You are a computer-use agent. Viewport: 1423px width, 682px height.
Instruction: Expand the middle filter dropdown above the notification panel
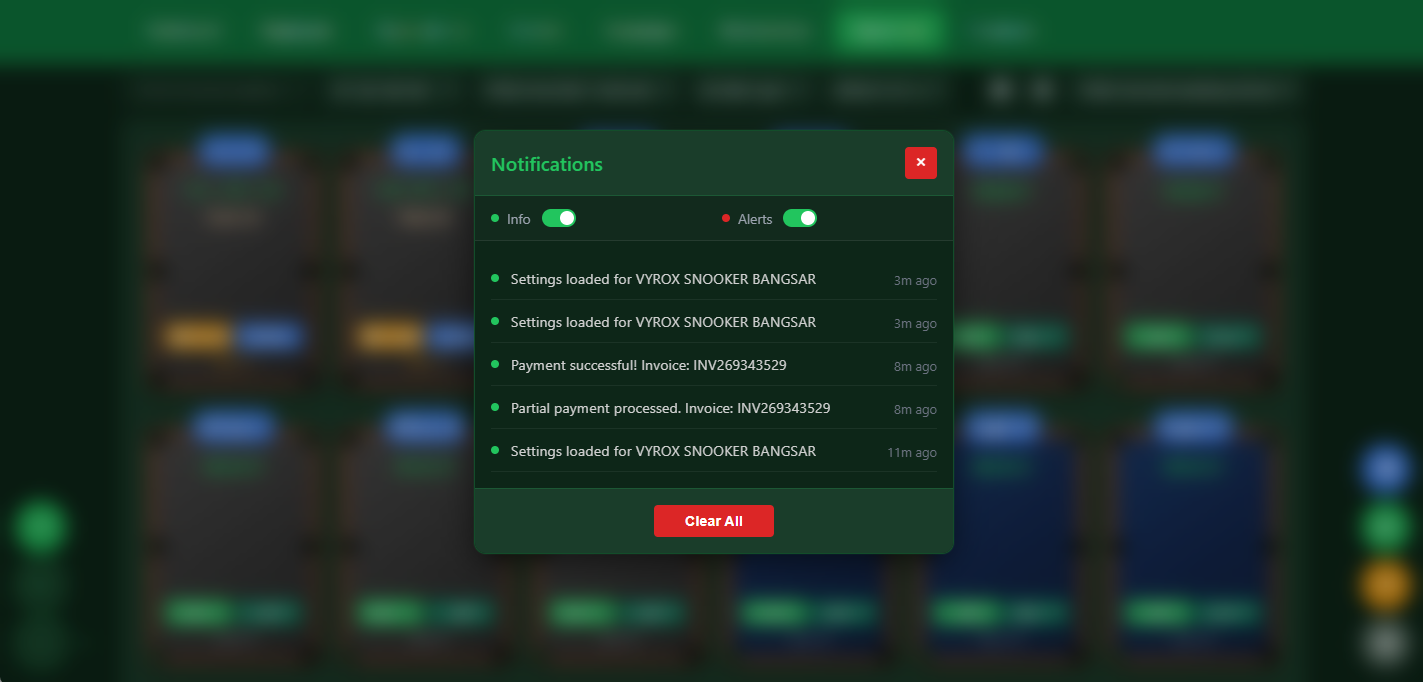point(752,90)
